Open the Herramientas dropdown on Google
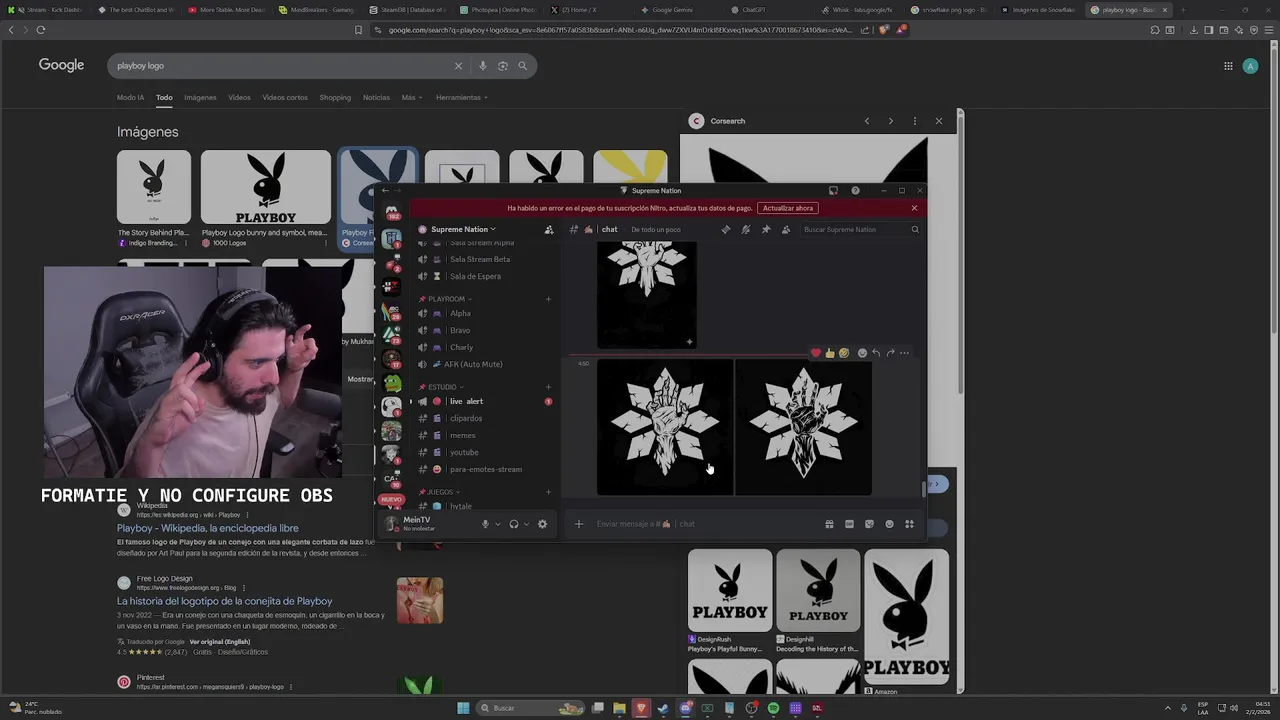The width and height of the screenshot is (1280, 720). coord(462,97)
